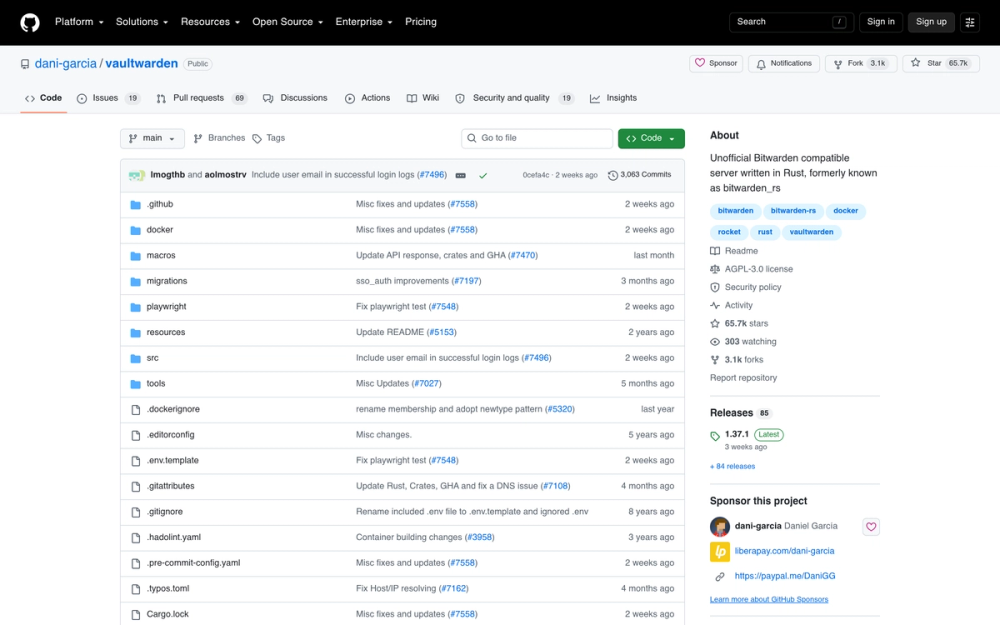View the Branches list
Viewport: 1000px width, 625px height.
point(219,138)
